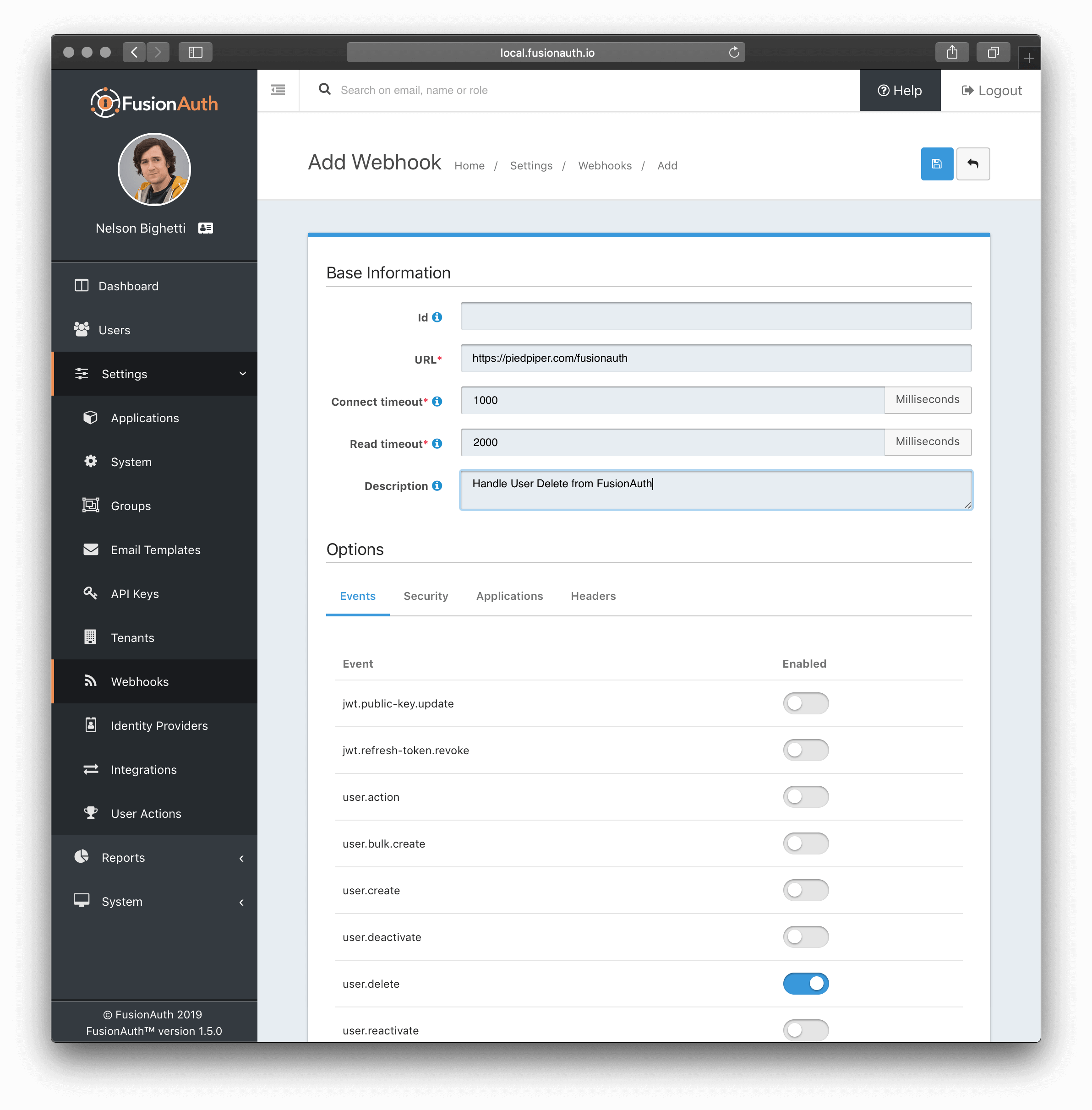
Task: Click the blue save webhook icon
Action: (x=937, y=164)
